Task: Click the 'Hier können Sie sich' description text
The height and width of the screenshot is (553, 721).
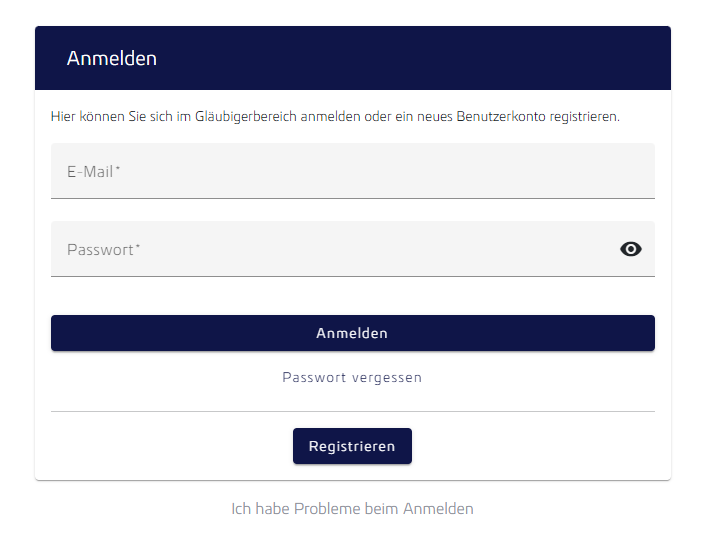Action: [x=335, y=117]
